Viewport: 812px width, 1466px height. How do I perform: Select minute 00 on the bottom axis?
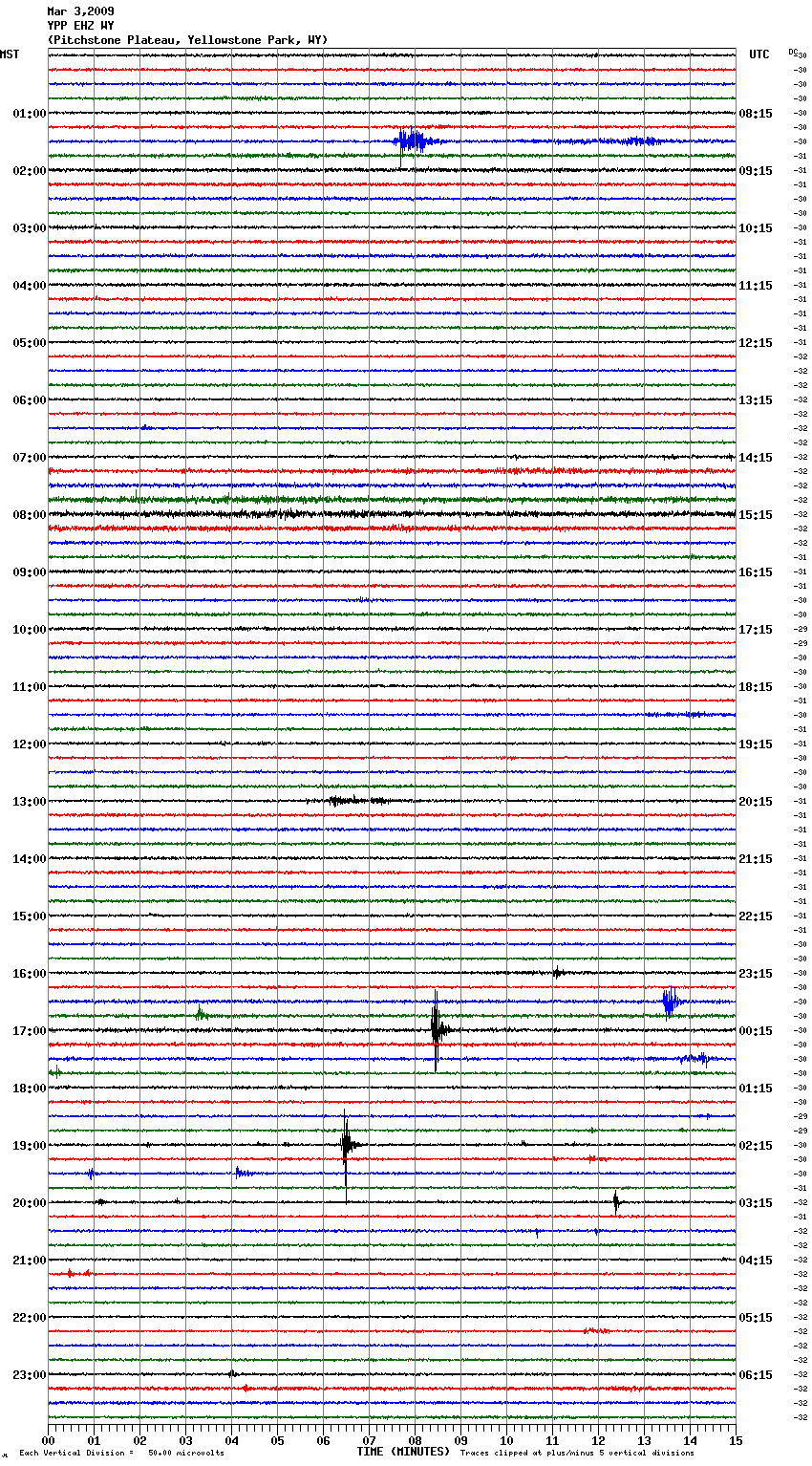[x=48, y=1440]
